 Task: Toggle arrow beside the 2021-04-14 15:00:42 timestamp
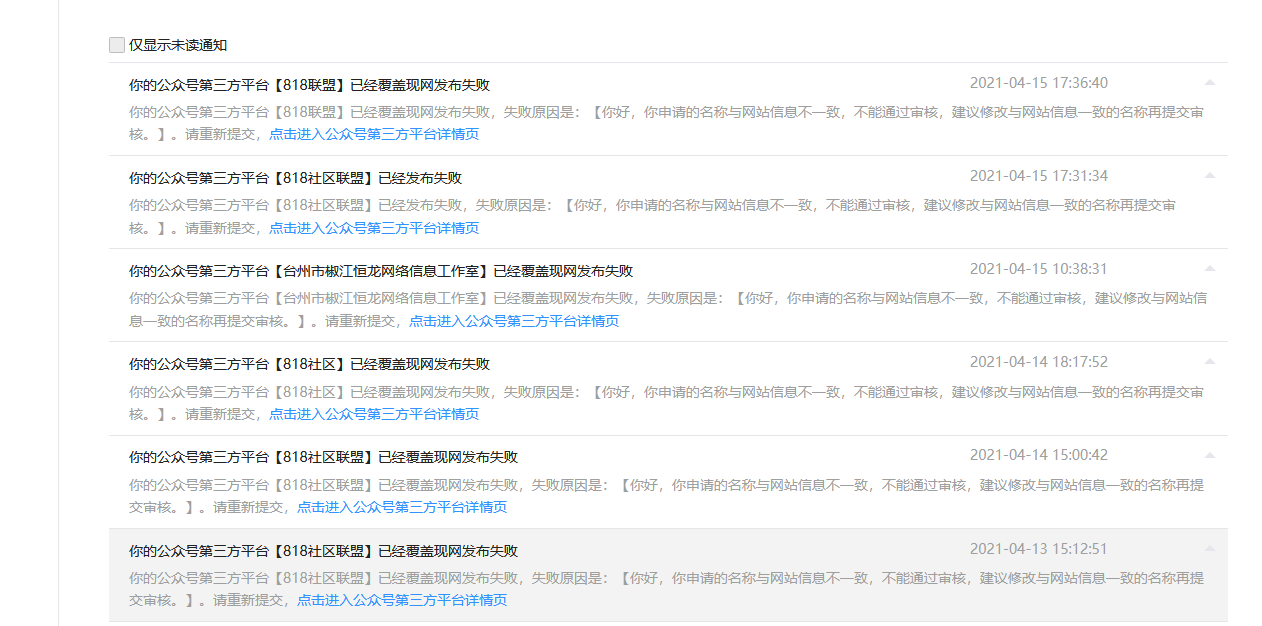coord(1209,455)
